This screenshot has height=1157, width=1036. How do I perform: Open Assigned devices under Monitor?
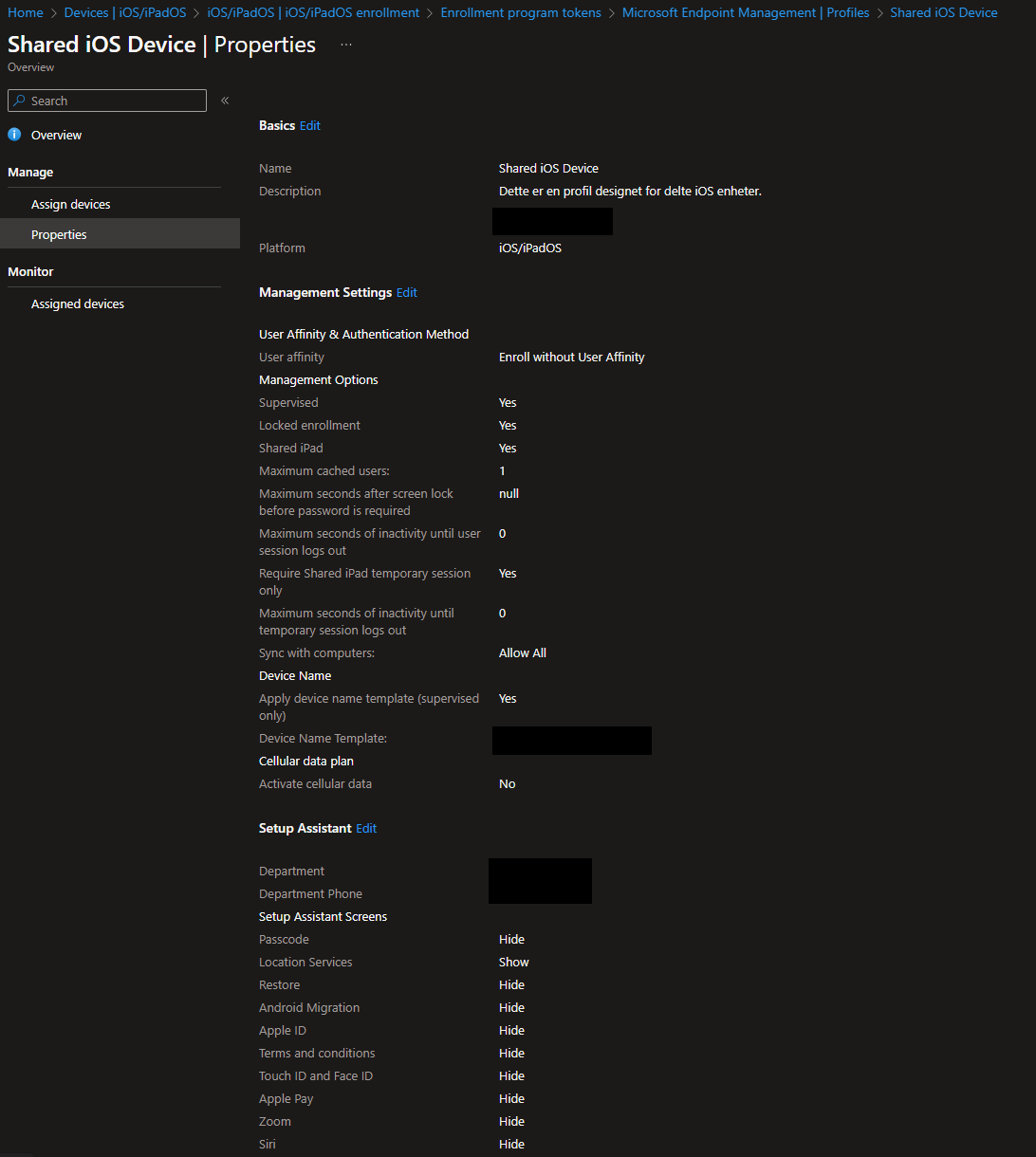[x=77, y=303]
